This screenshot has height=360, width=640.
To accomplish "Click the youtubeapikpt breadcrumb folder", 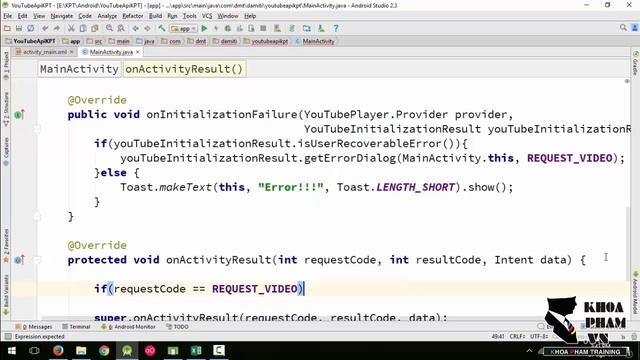I will (266, 41).
